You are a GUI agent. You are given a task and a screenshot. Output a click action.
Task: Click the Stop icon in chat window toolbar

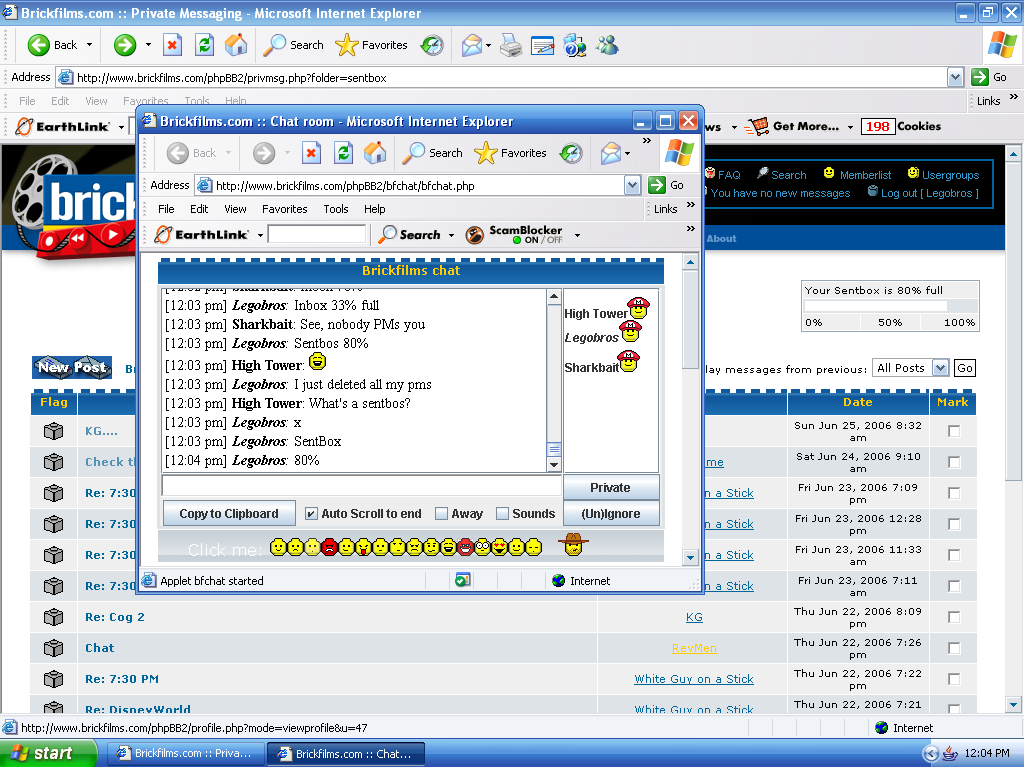311,153
